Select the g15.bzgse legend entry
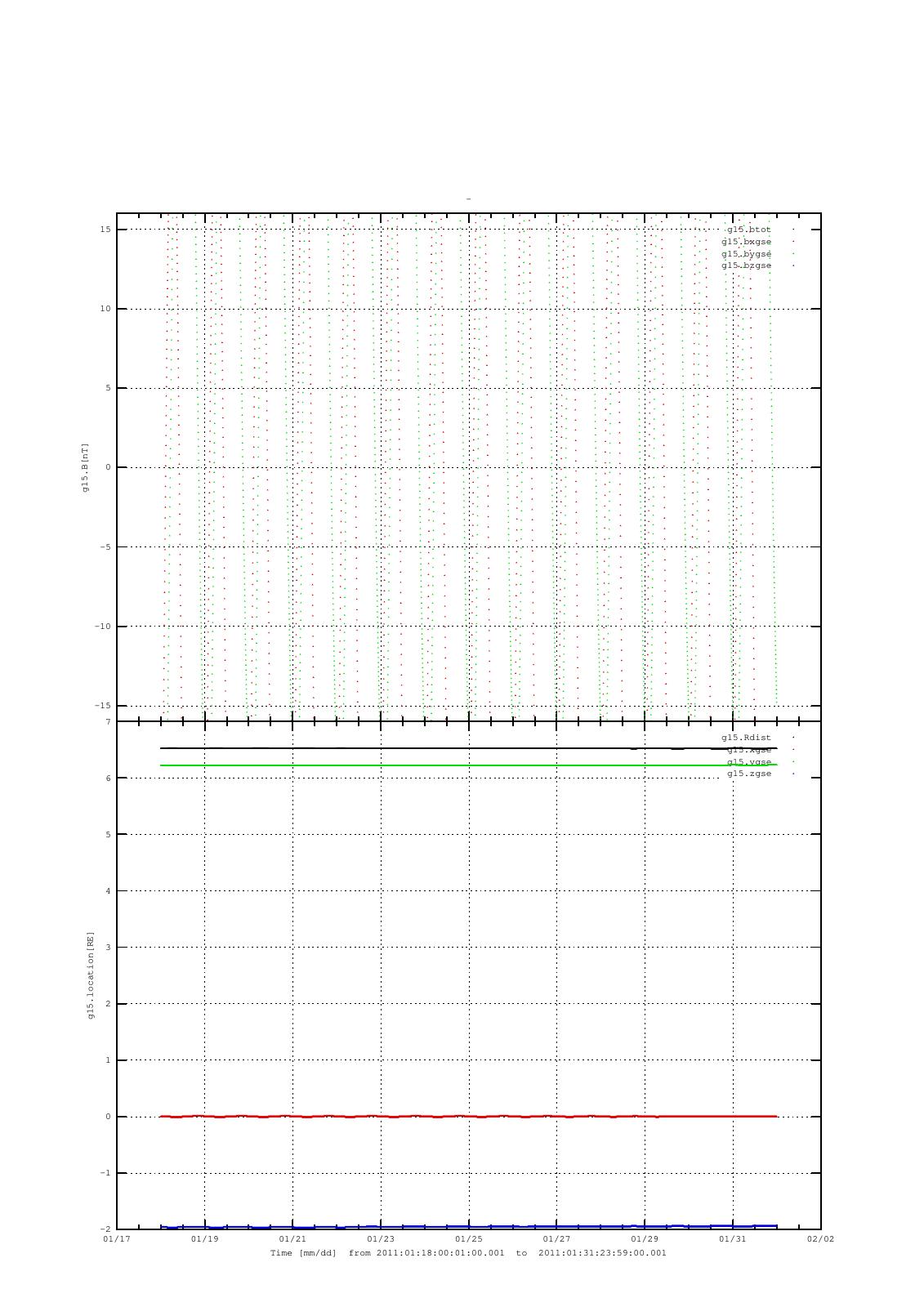This screenshot has height=1307, width=924. [746, 265]
